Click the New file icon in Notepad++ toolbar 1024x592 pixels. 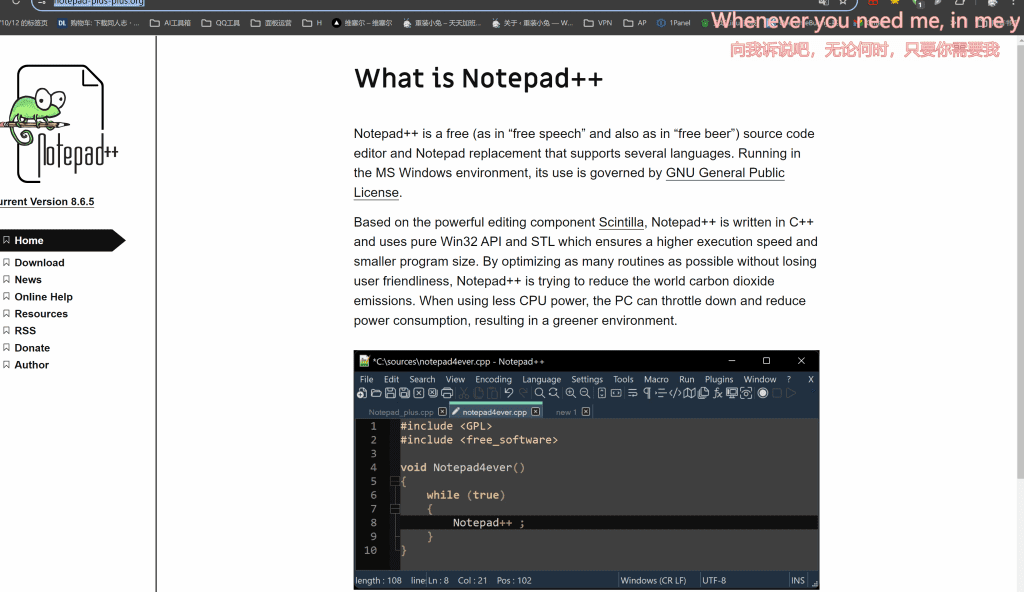pos(362,393)
